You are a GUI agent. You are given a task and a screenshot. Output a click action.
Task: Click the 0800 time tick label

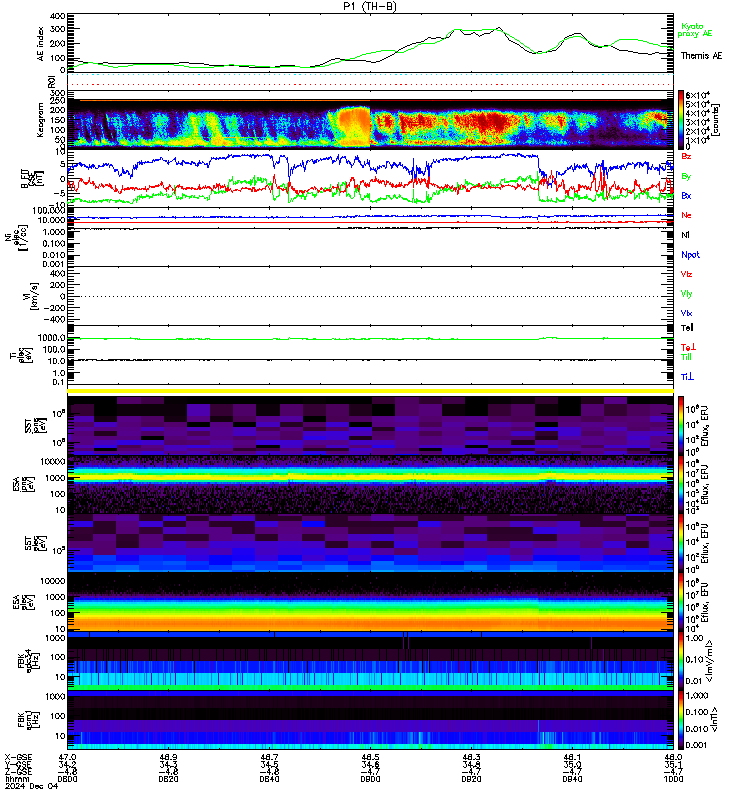(x=67, y=779)
